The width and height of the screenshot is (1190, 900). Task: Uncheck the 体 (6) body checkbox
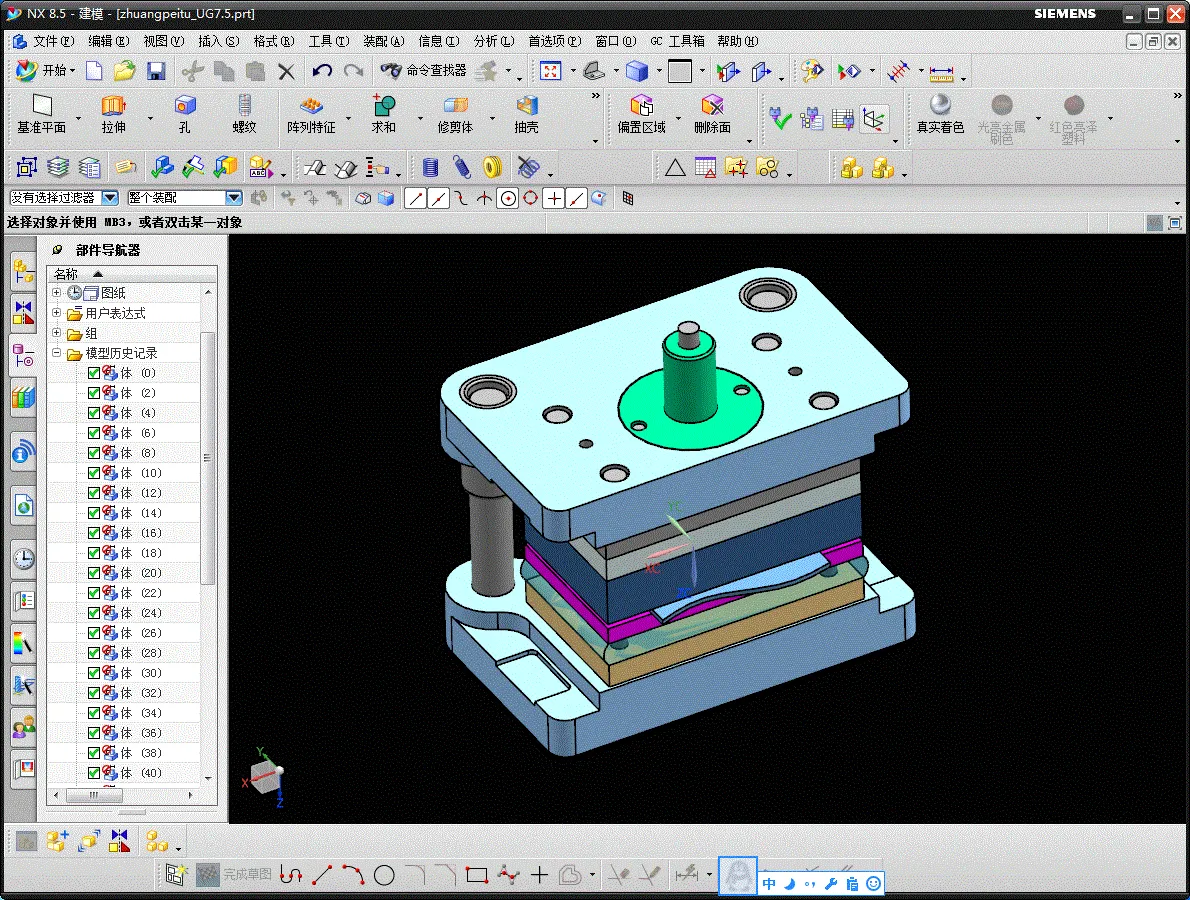[94, 433]
